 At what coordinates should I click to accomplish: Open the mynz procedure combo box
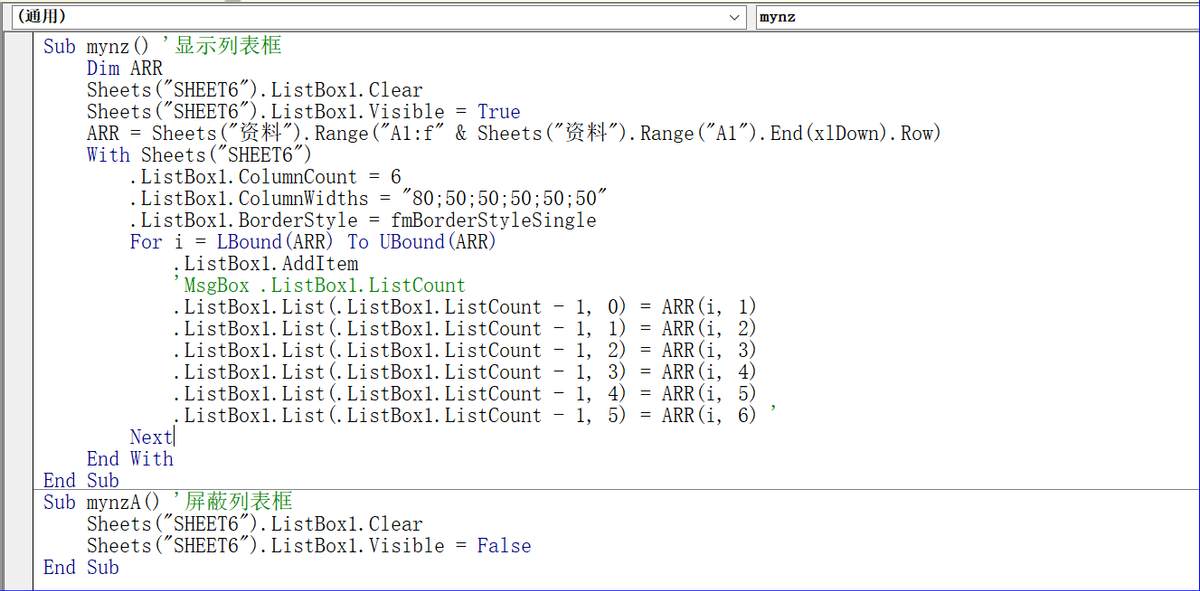point(976,17)
